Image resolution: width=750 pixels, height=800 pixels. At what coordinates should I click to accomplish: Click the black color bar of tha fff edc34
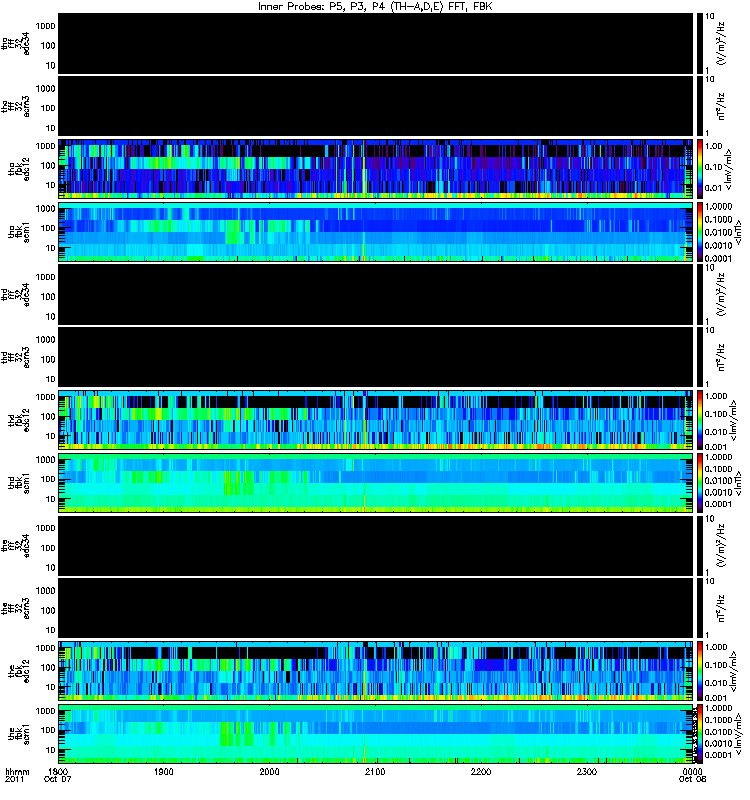coord(699,43)
